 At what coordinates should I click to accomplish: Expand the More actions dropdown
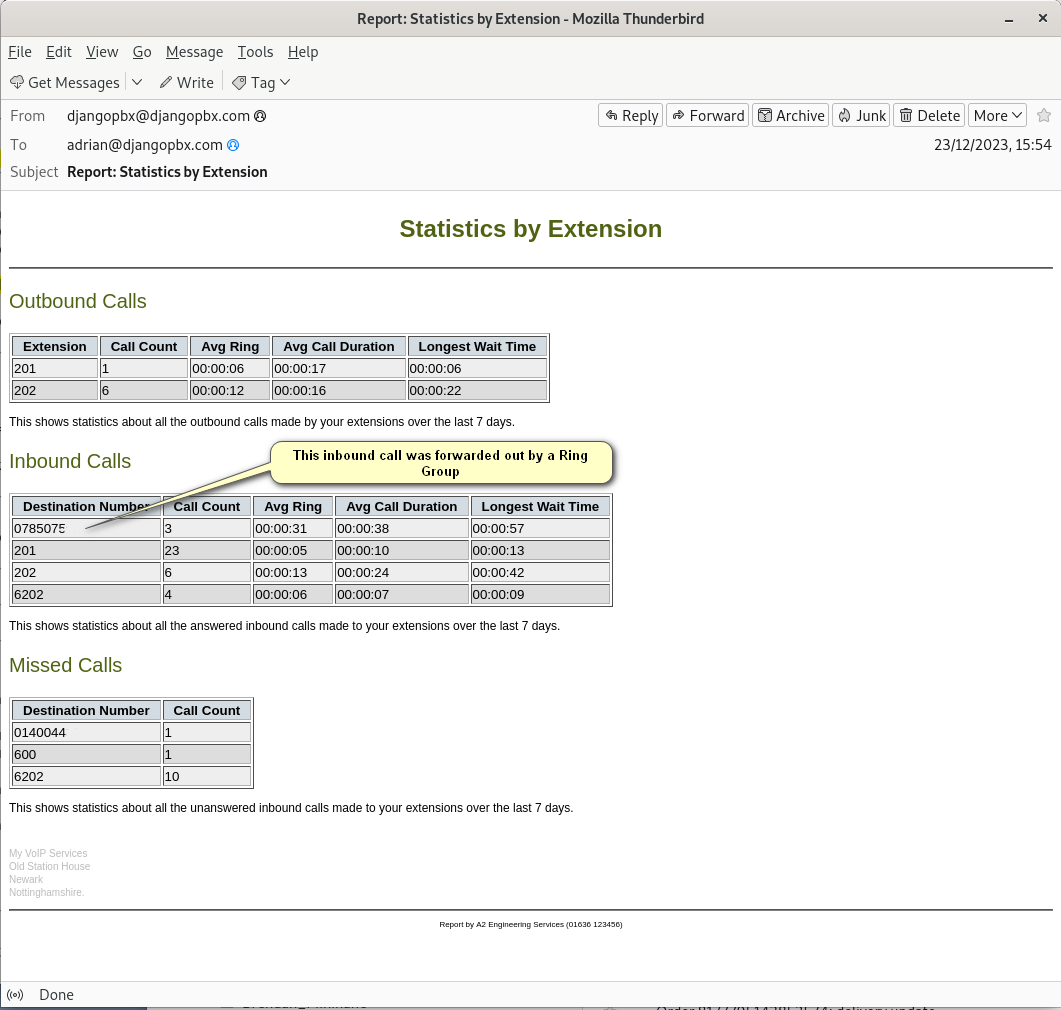(997, 116)
